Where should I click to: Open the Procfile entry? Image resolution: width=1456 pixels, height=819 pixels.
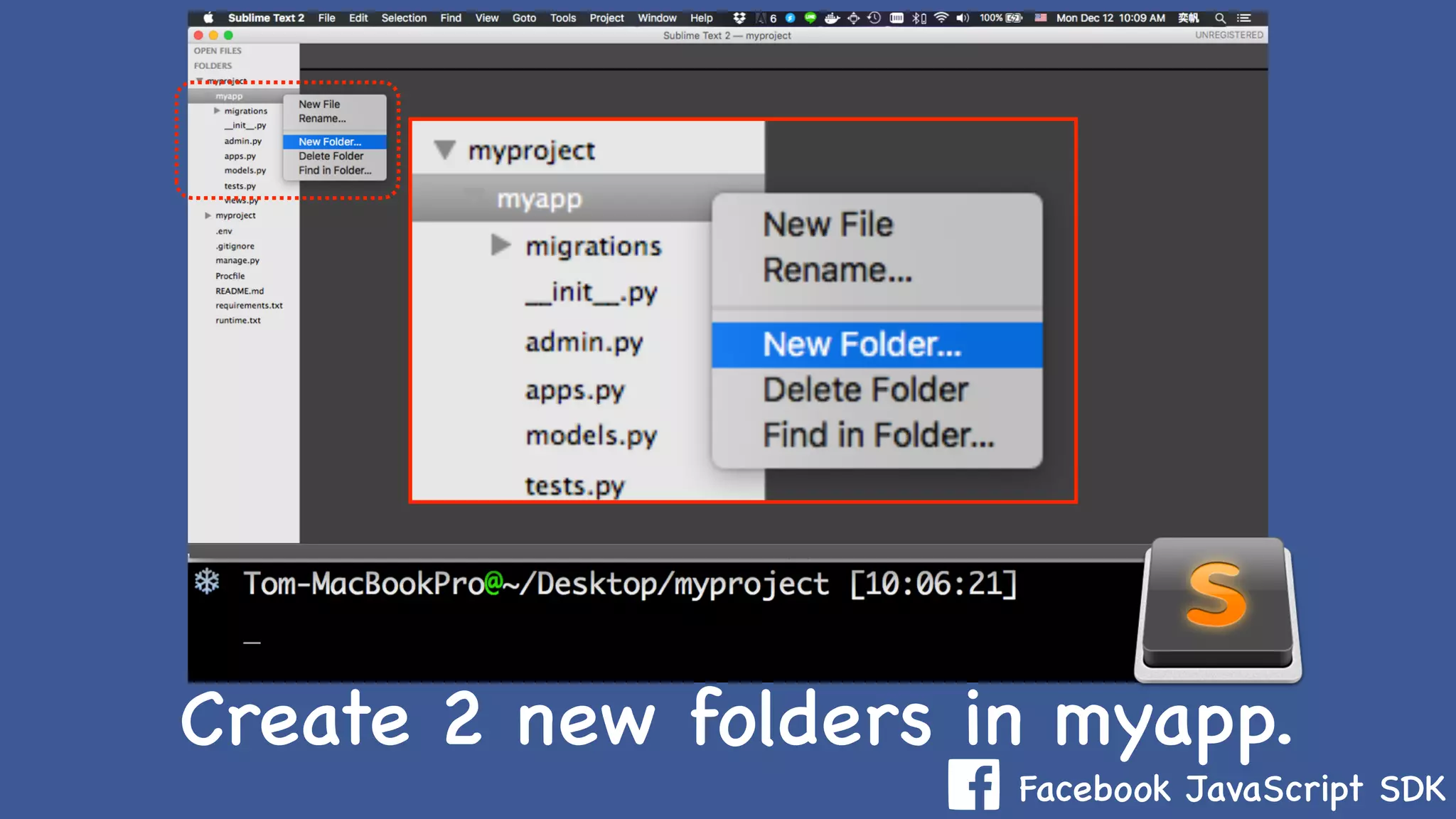pyautogui.click(x=230, y=276)
